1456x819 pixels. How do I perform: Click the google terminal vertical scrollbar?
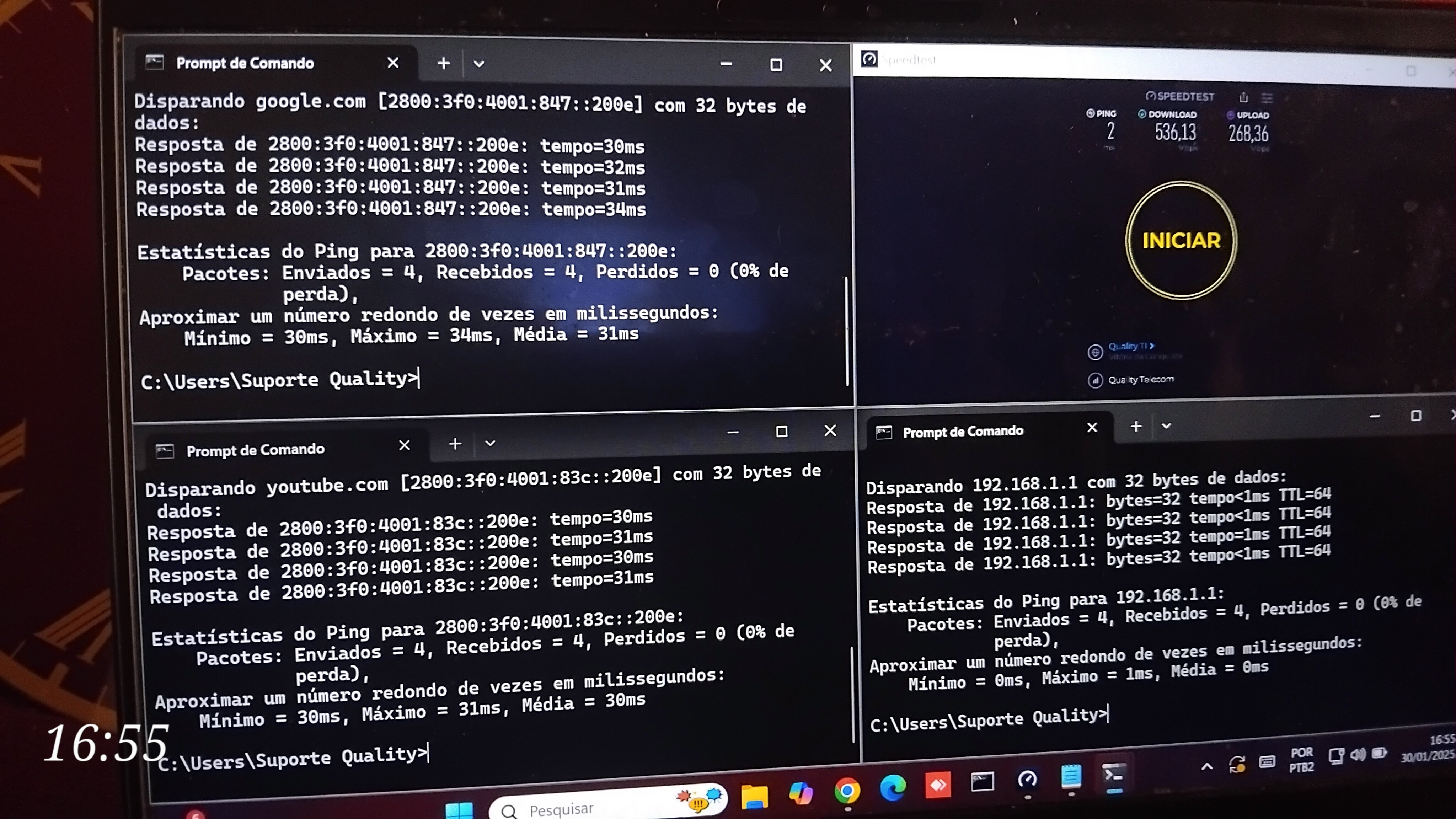[846, 331]
